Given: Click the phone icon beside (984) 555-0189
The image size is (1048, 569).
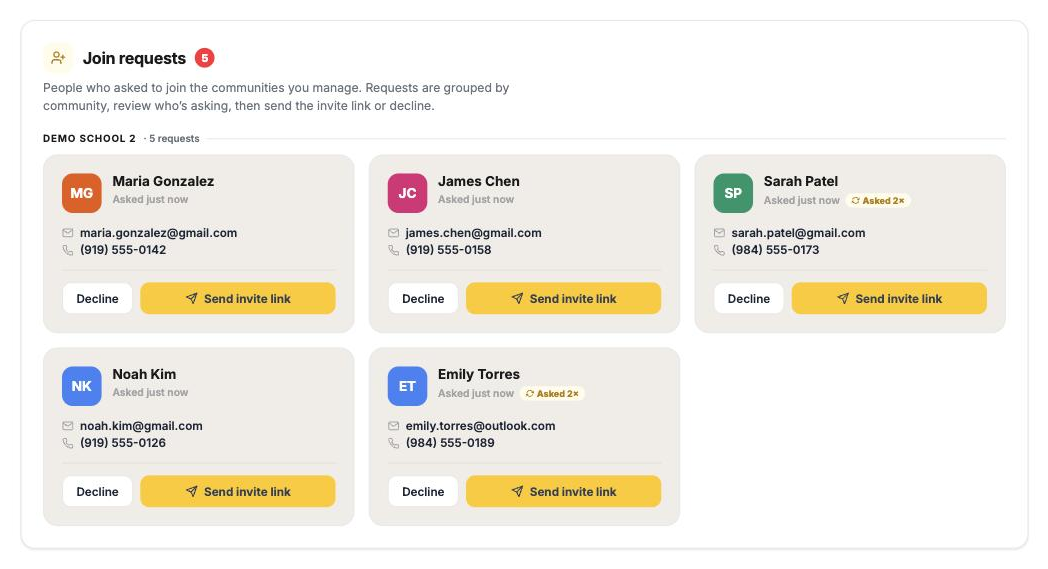Looking at the screenshot, I should [393, 443].
